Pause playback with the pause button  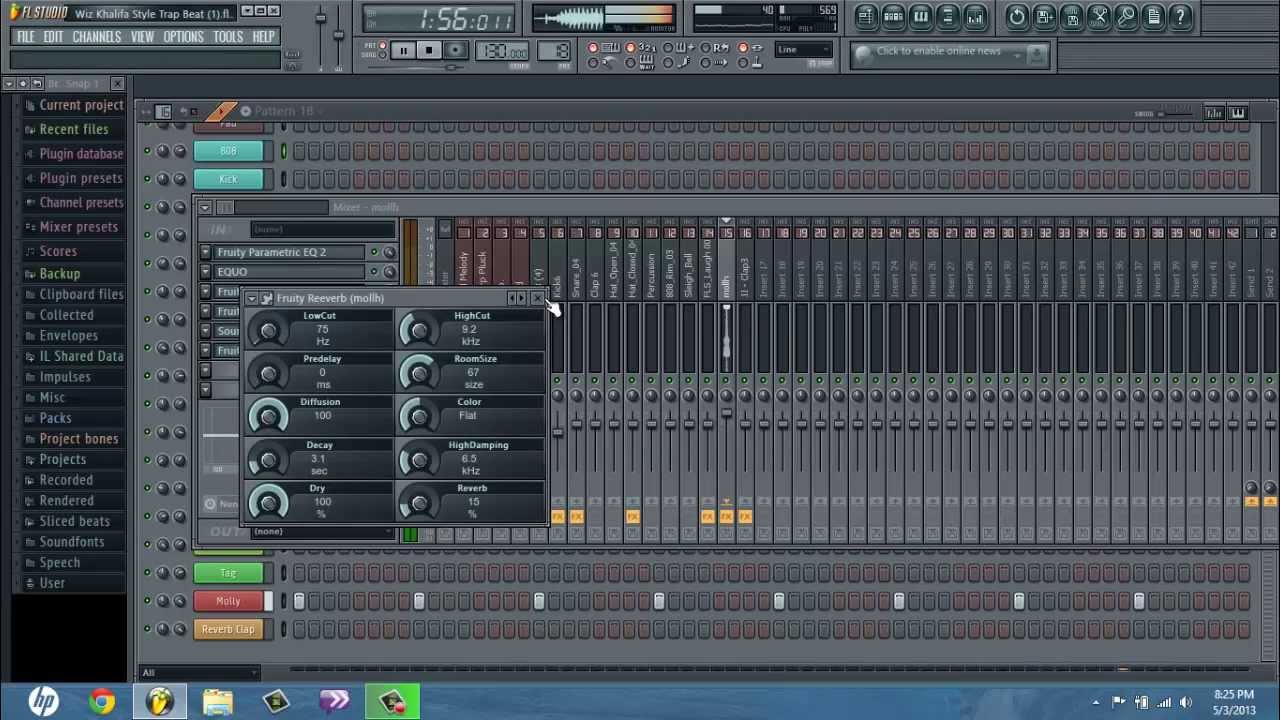pyautogui.click(x=403, y=50)
